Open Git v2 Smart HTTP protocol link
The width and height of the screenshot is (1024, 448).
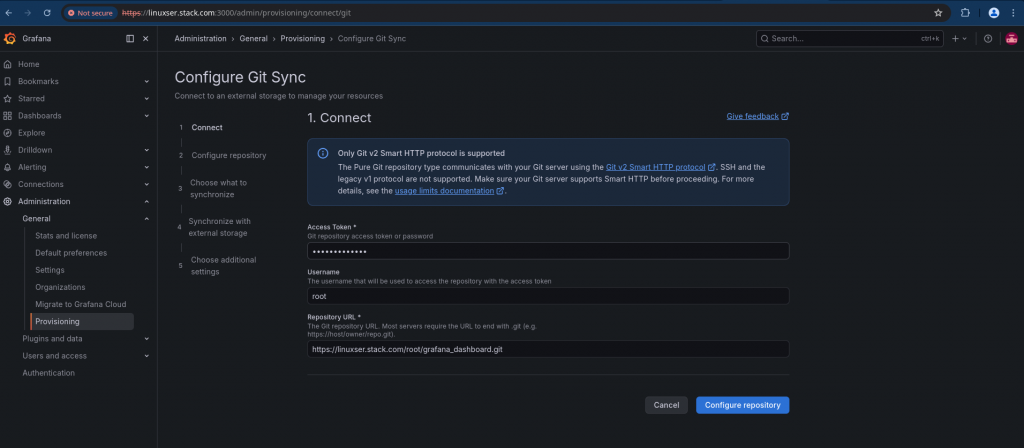click(660, 167)
